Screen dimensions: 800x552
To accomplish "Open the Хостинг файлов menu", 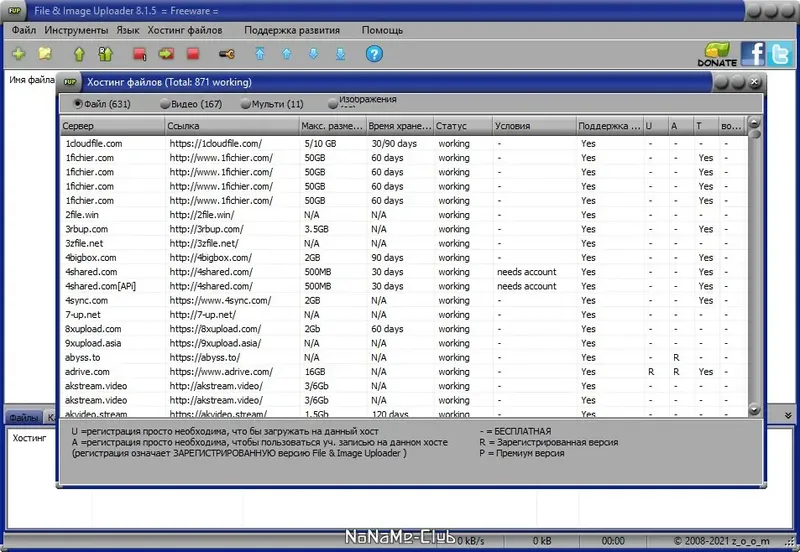I will tap(185, 30).
